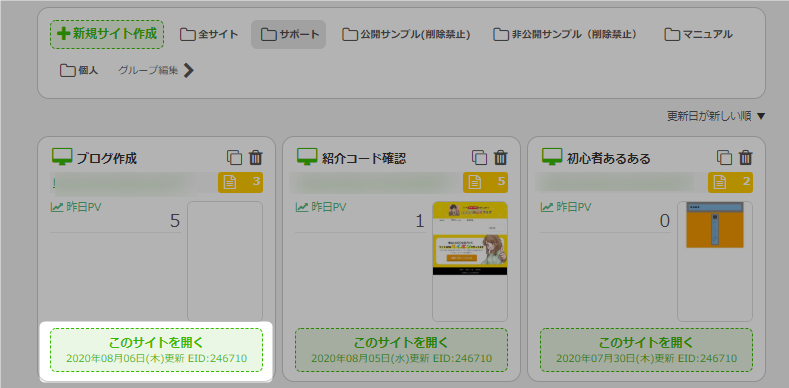Click the 昨日PV chart icon in ブログ作成
Image resolution: width=789 pixels, height=388 pixels.
pos(57,207)
